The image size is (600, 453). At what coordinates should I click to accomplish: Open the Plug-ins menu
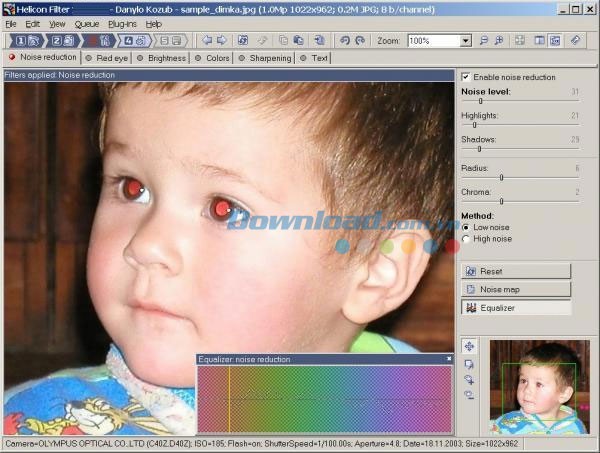(x=122, y=23)
